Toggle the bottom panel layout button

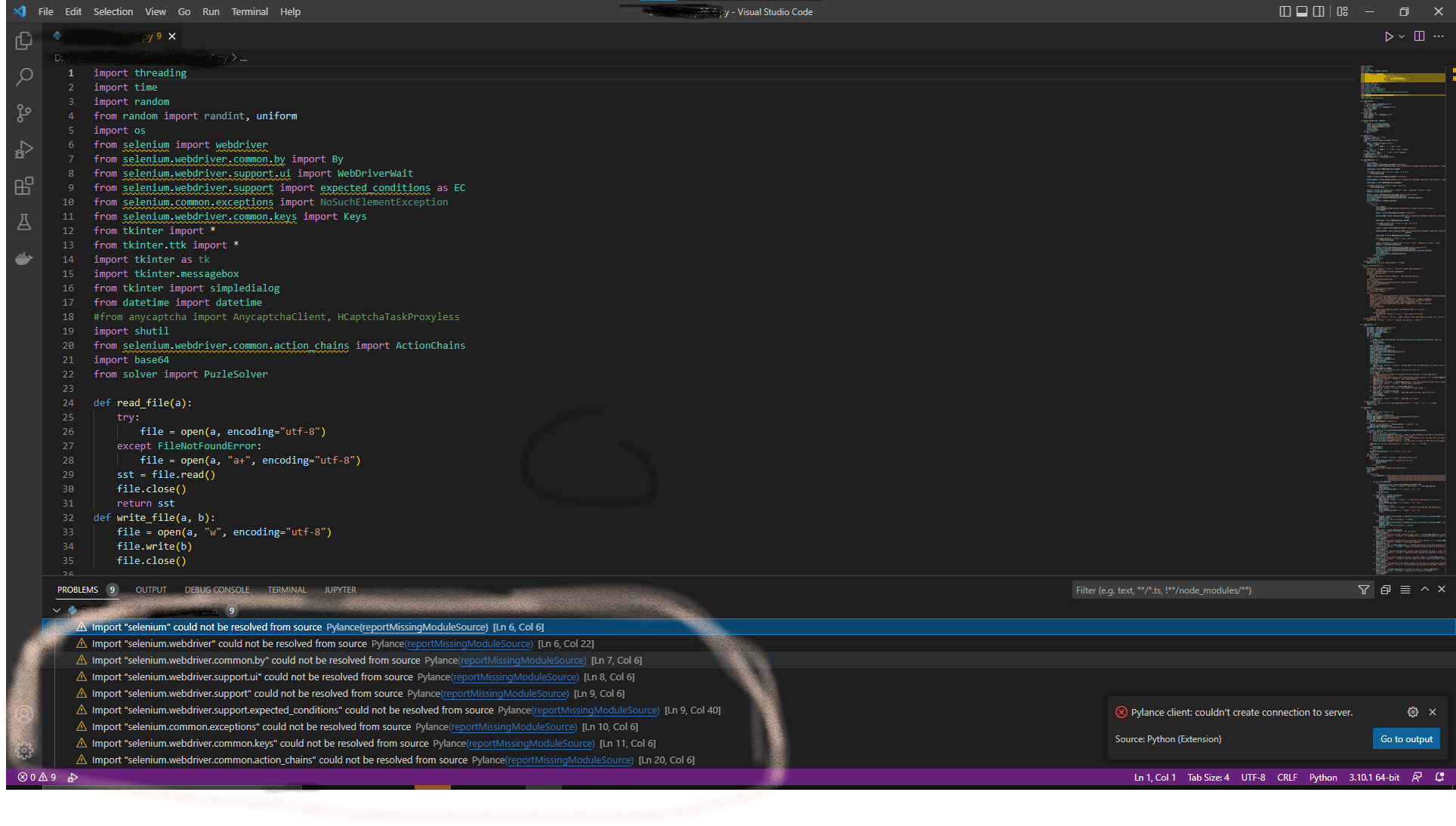pyautogui.click(x=1301, y=11)
